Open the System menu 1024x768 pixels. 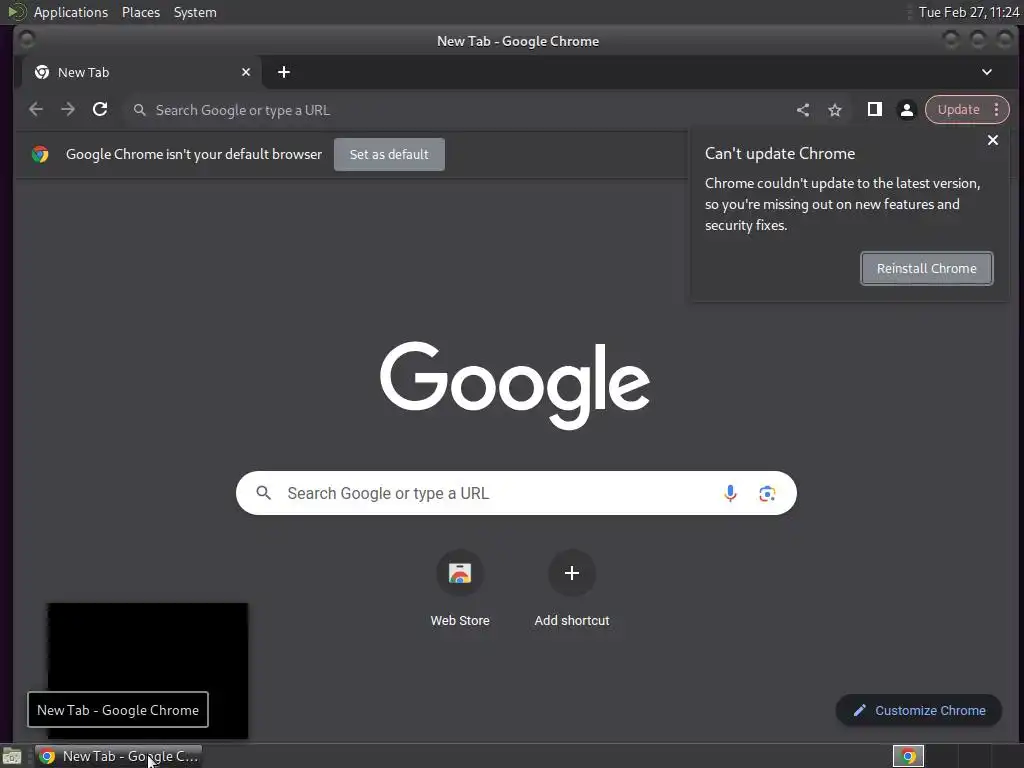click(195, 12)
